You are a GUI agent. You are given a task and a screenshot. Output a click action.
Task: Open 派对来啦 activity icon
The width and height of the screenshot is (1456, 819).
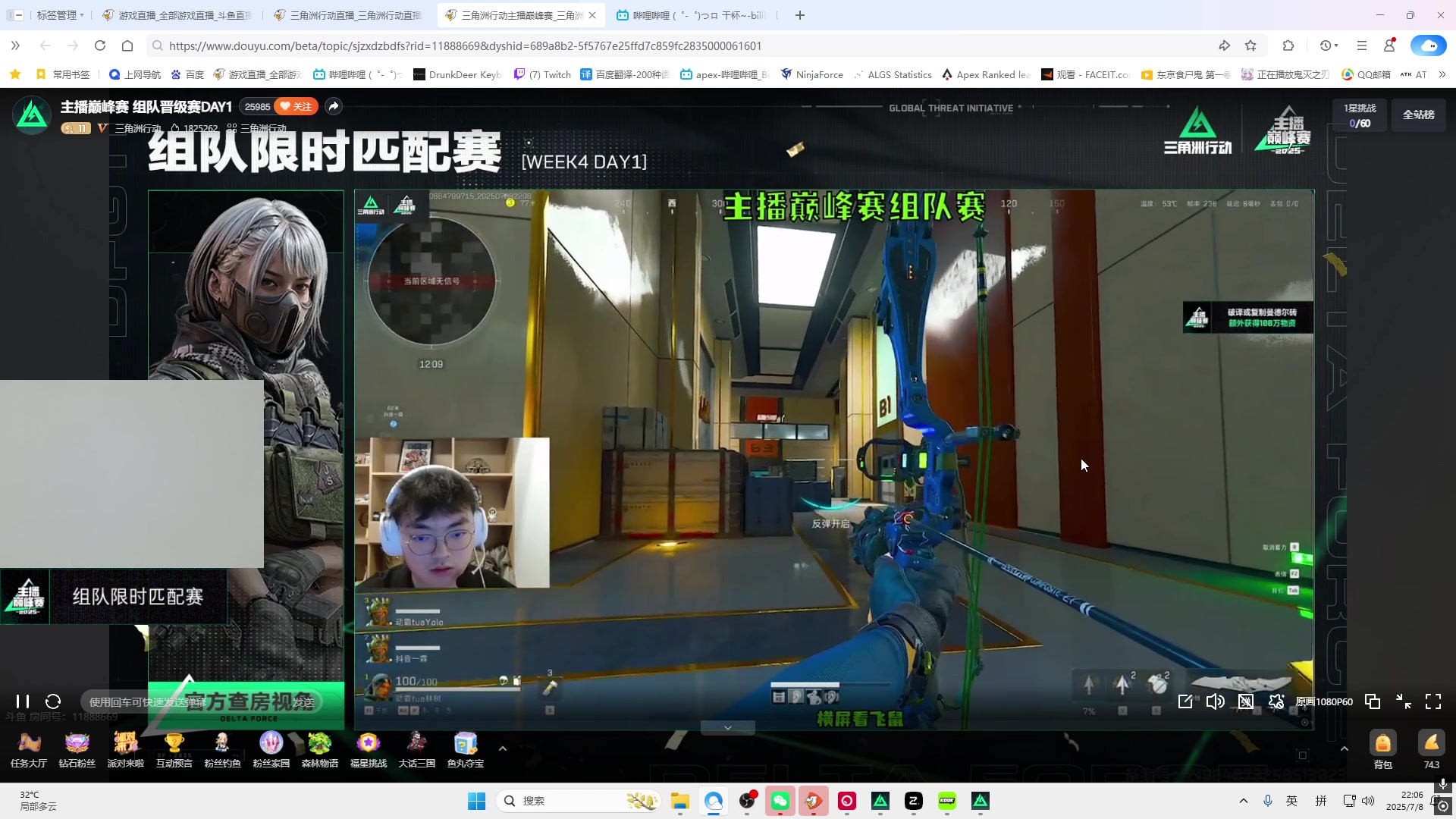tap(126, 749)
